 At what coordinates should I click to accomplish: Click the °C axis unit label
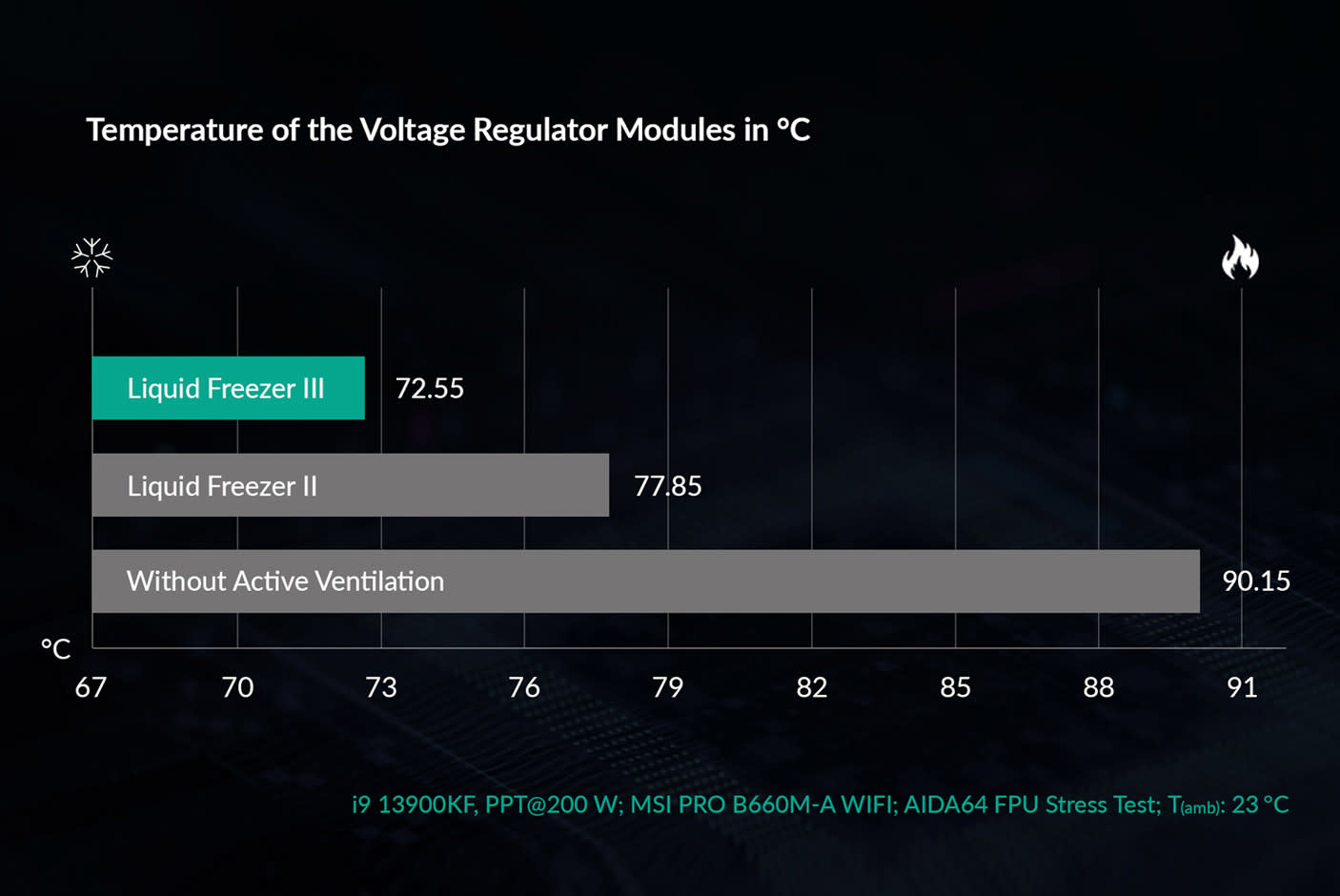click(x=56, y=649)
